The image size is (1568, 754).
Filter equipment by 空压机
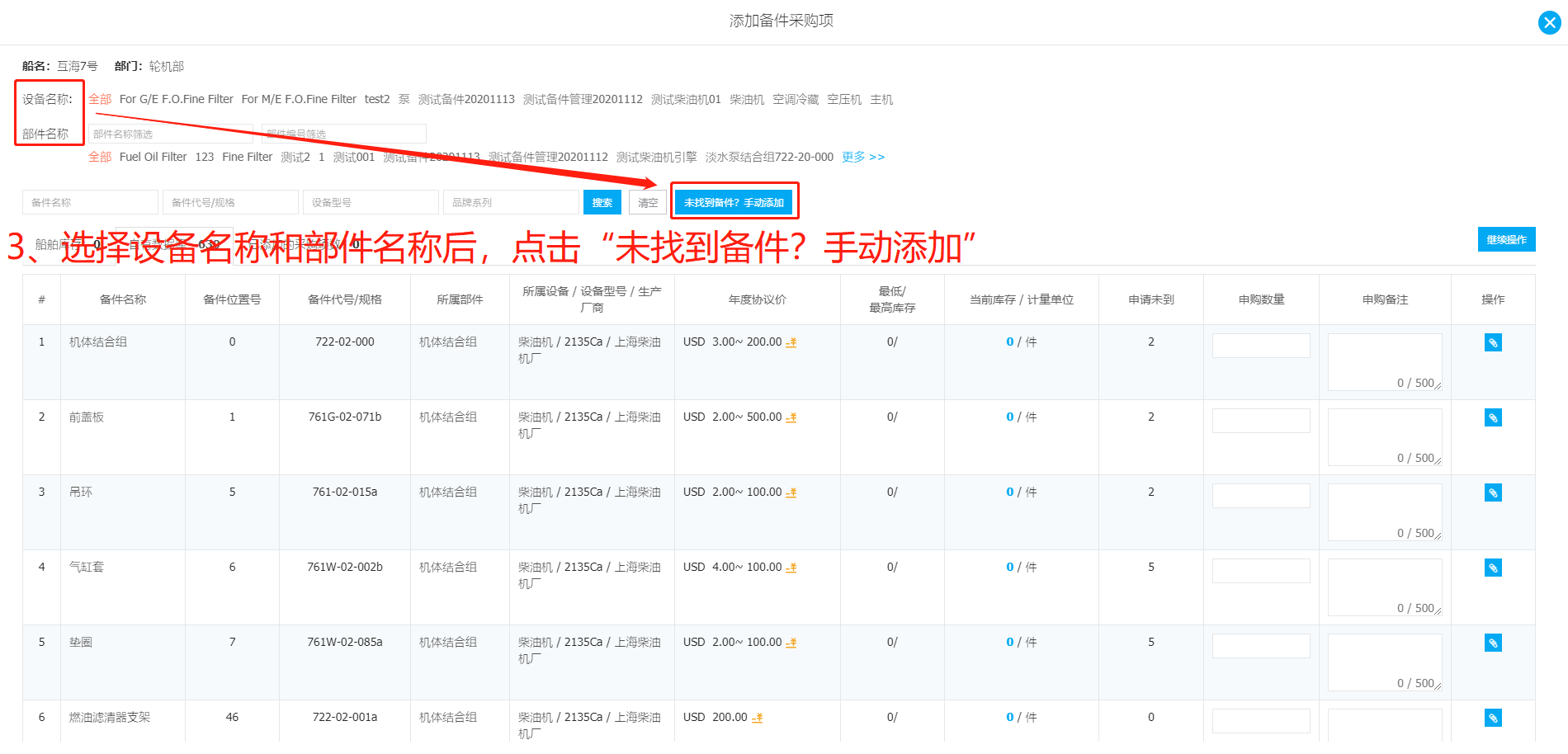844,99
